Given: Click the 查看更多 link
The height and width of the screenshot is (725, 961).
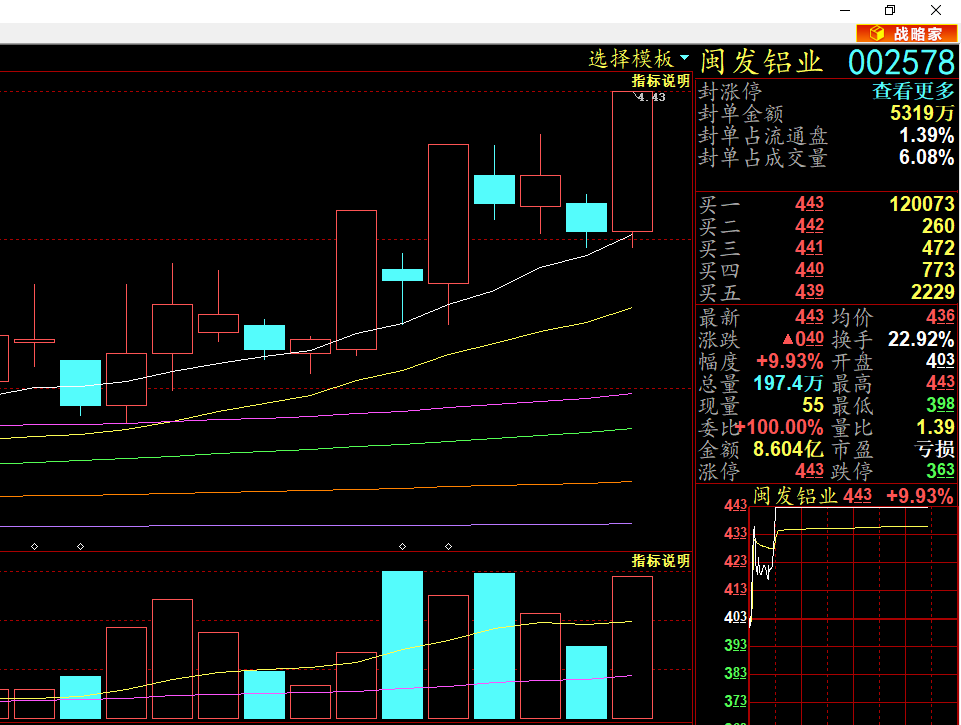Looking at the screenshot, I should coord(913,91).
